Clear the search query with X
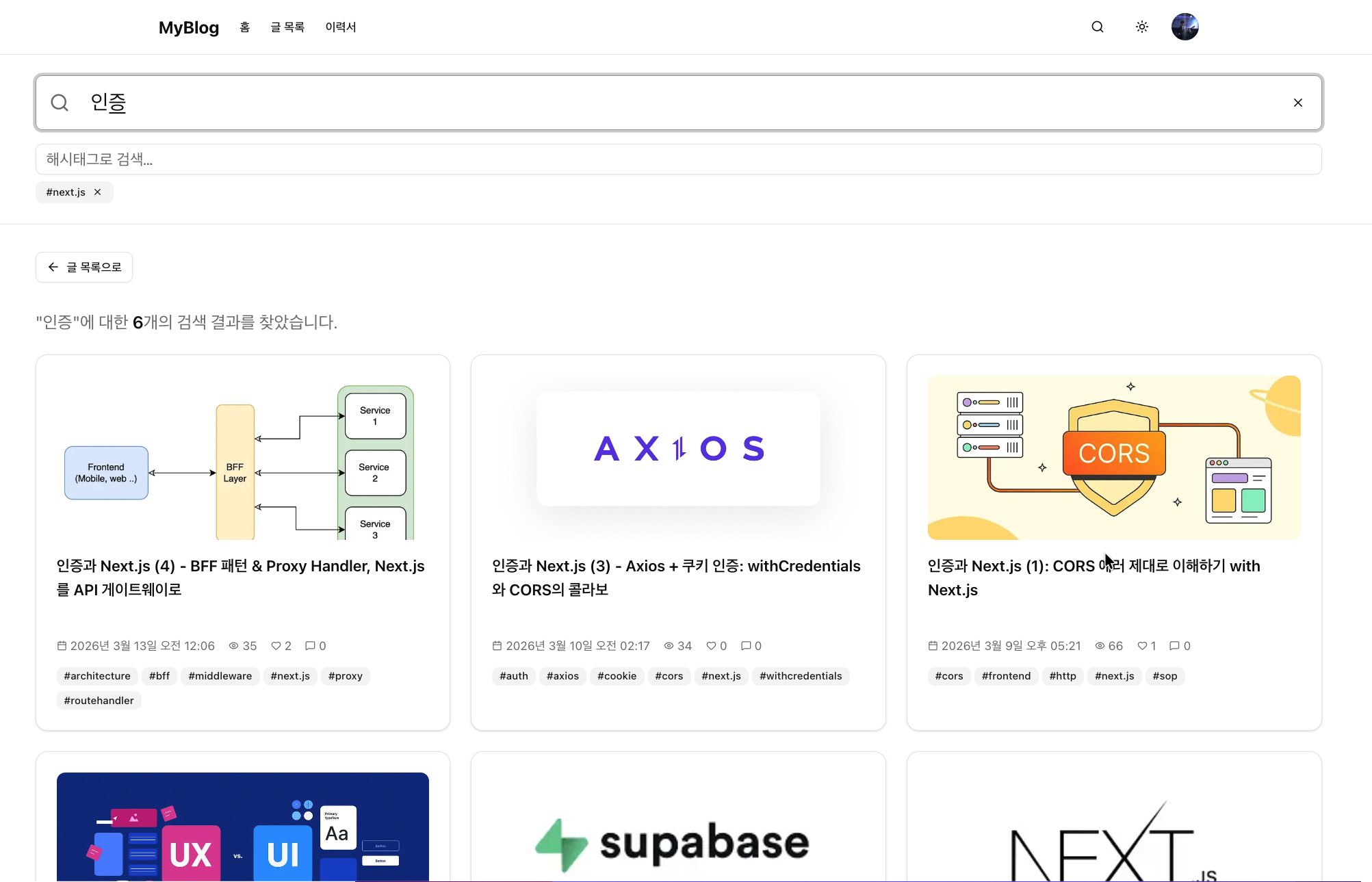 [1297, 103]
